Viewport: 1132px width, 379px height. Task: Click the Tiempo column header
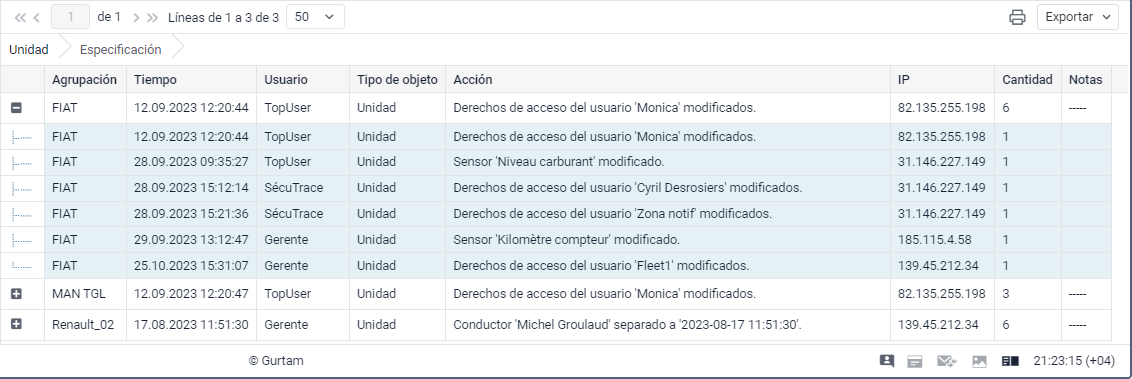point(155,79)
